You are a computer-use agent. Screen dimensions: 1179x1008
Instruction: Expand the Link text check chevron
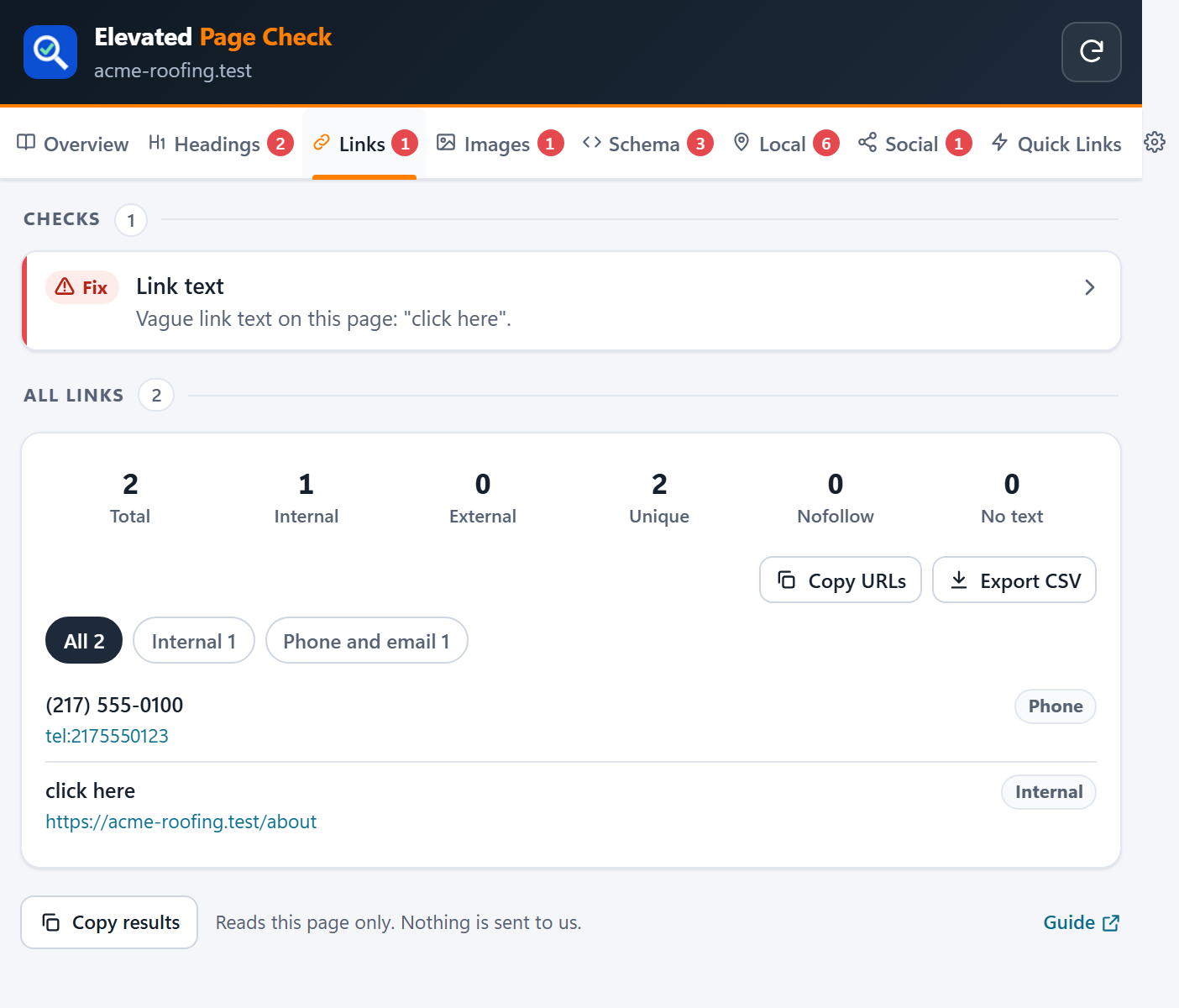point(1089,287)
